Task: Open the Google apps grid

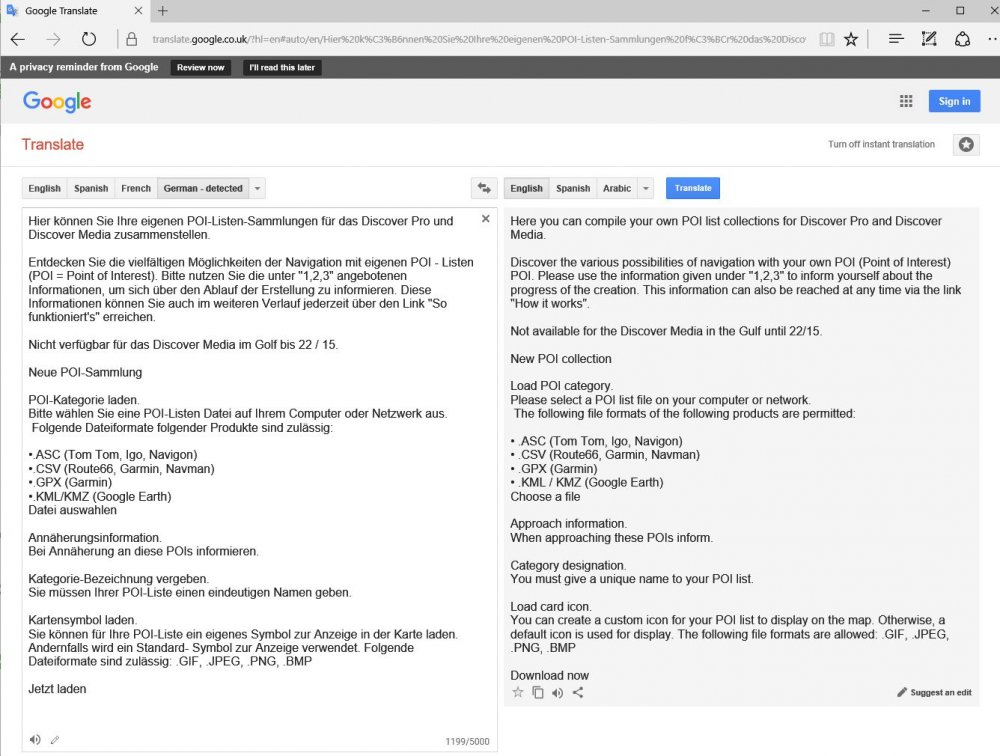Action: click(x=906, y=101)
